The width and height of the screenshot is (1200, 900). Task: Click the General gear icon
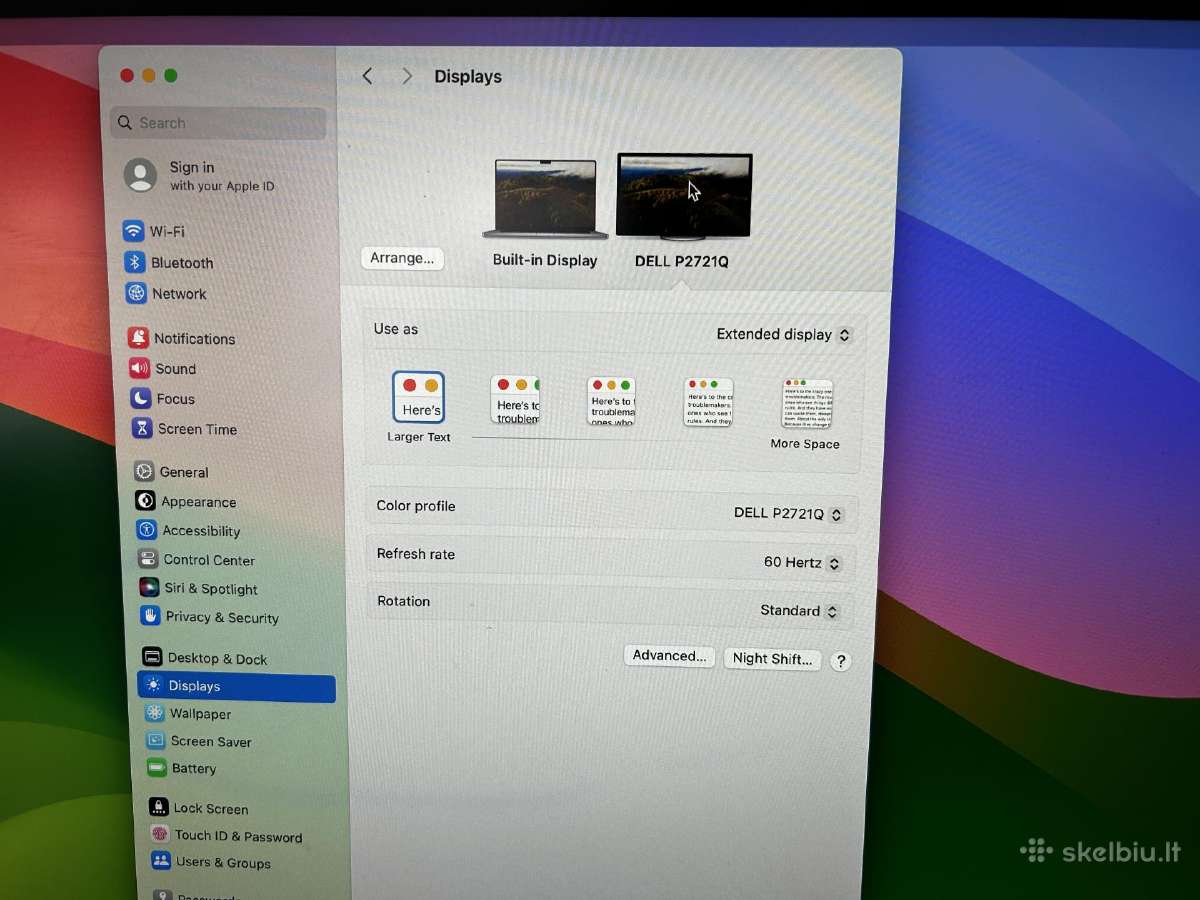coord(144,471)
